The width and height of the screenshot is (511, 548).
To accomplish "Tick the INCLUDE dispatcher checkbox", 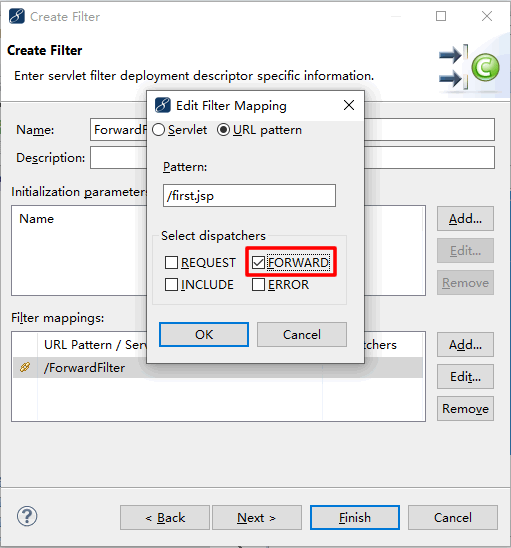I will click(x=171, y=284).
